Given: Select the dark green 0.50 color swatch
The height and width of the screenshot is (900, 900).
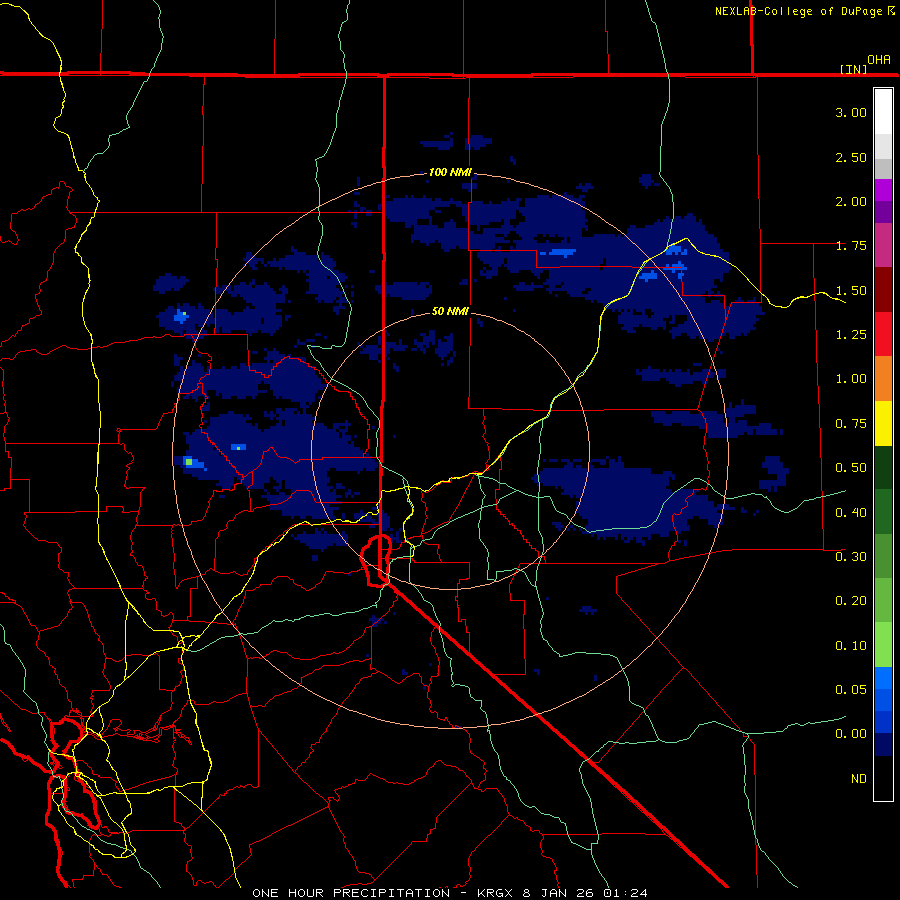Looking at the screenshot, I should coord(883,467).
